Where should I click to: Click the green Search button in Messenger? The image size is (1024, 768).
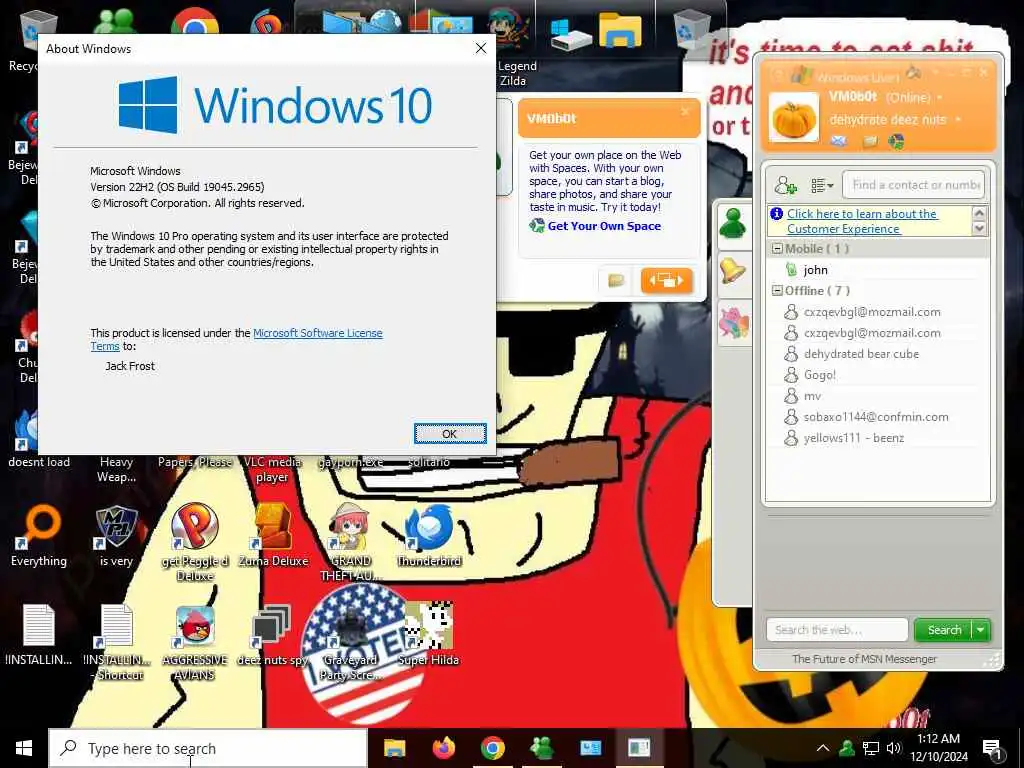(943, 630)
